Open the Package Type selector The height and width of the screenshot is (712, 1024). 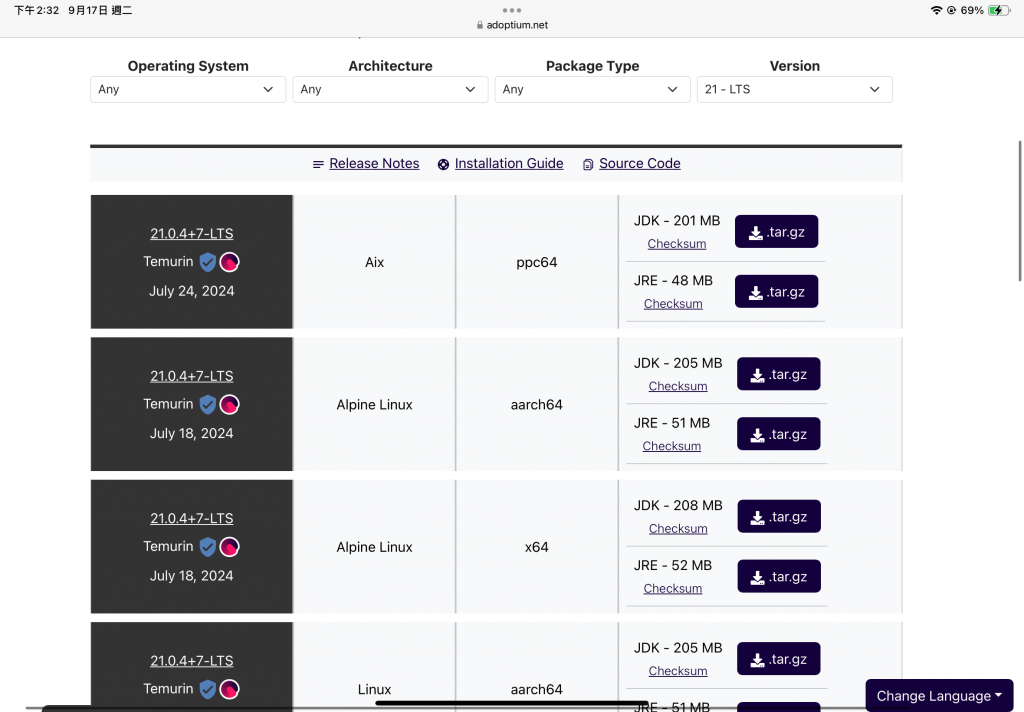pyautogui.click(x=592, y=89)
